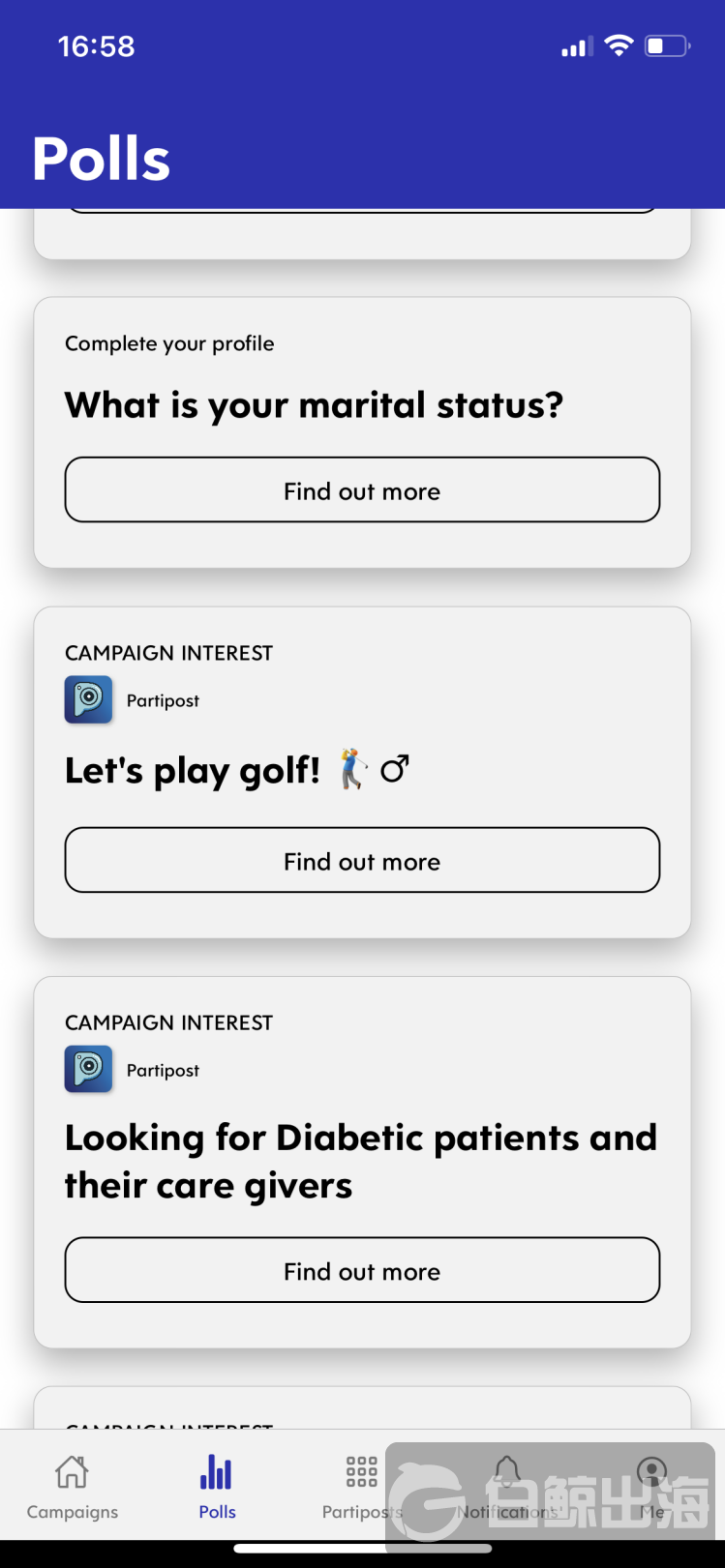Tap the battery status icon
This screenshot has width=725, height=1568.
pos(667,45)
